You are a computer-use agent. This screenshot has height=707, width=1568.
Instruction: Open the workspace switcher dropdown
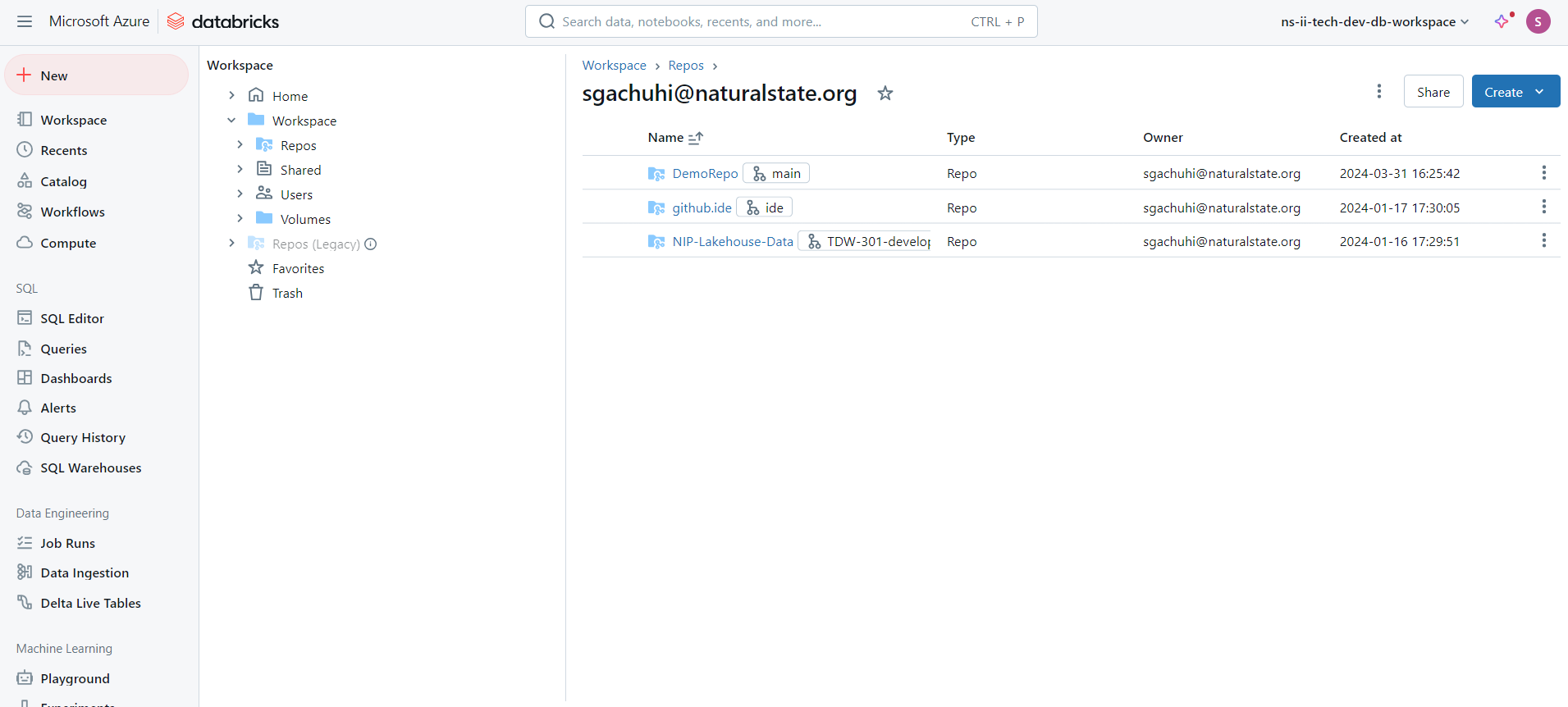(1374, 21)
